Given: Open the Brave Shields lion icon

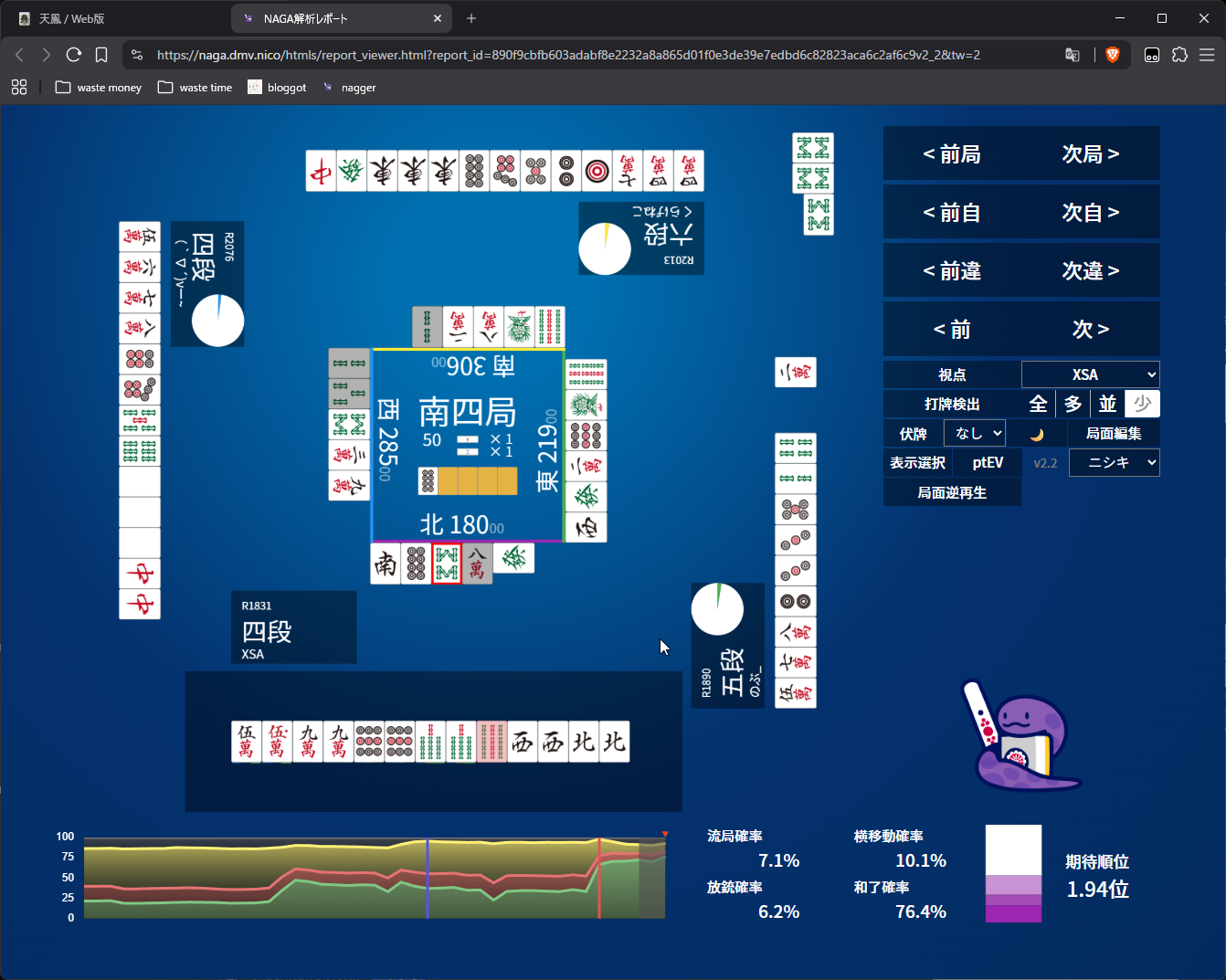Looking at the screenshot, I should coord(1112,55).
